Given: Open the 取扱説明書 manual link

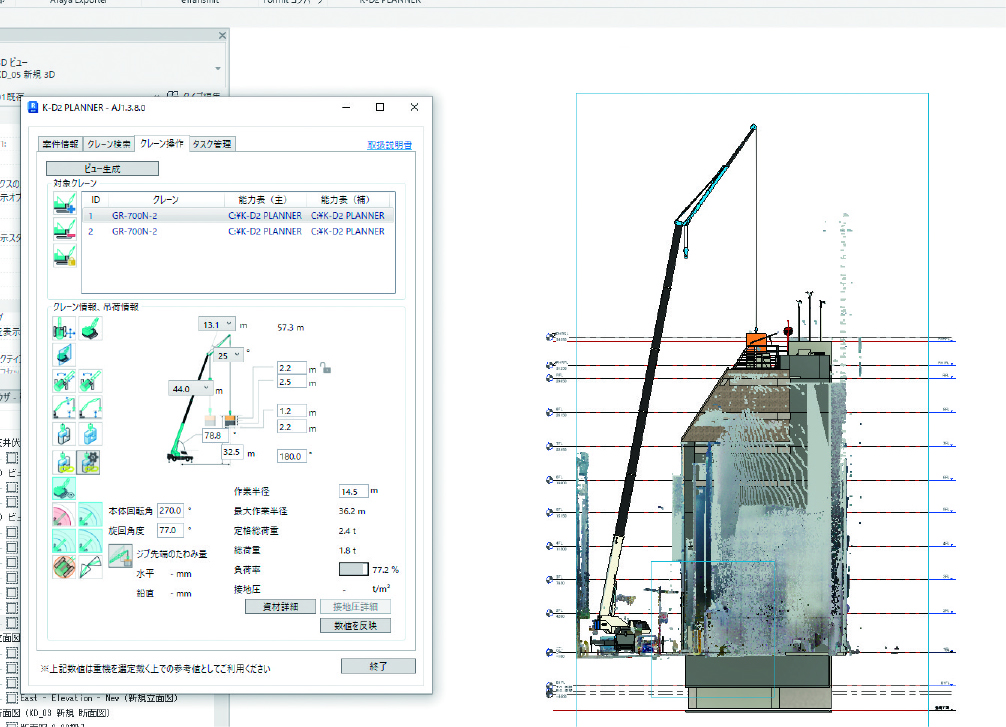Looking at the screenshot, I should (x=389, y=145).
